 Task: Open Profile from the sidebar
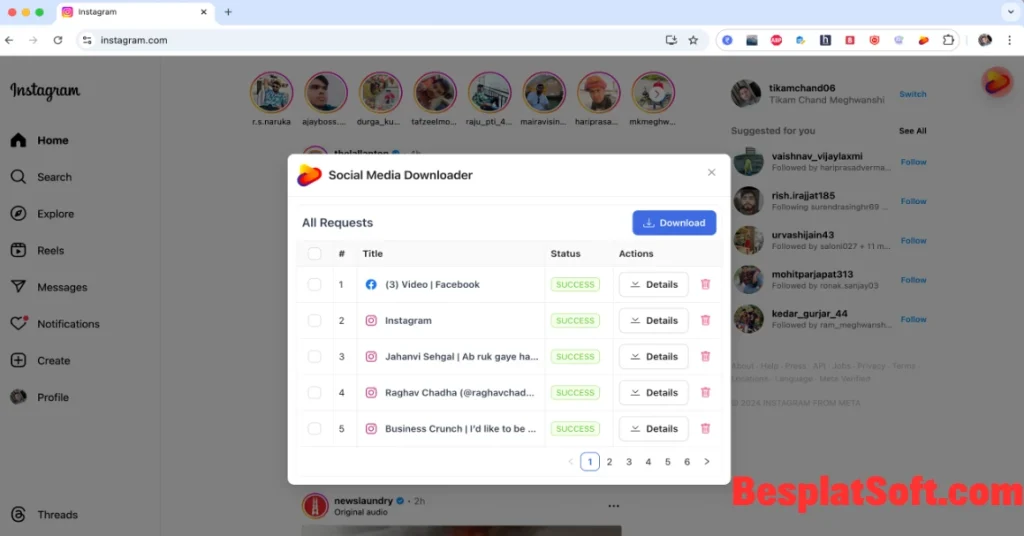click(40, 397)
